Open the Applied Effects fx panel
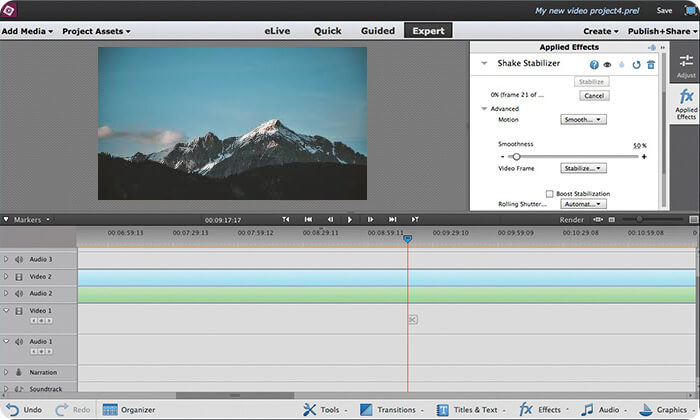The image size is (700, 420). (x=686, y=104)
